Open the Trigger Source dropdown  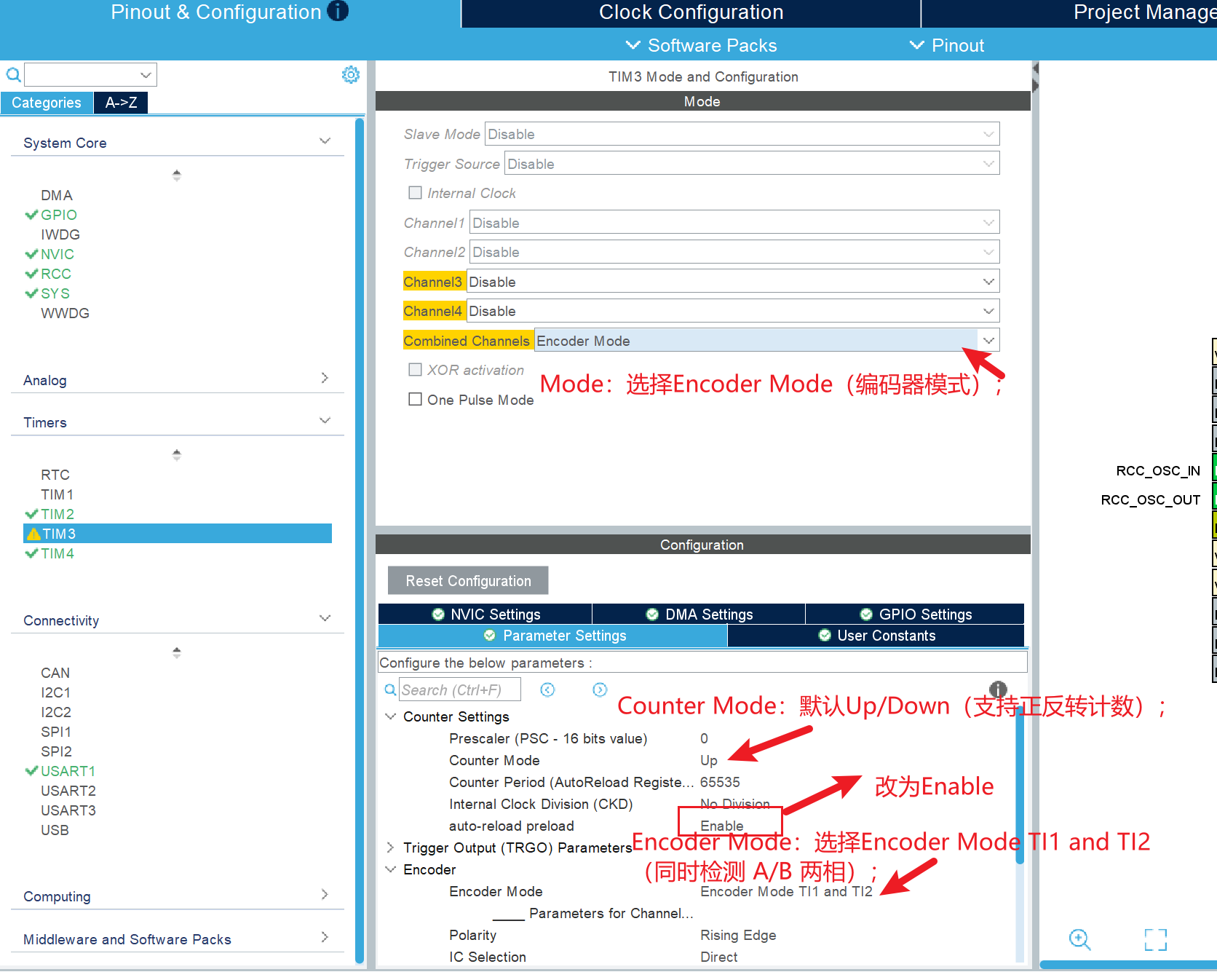click(x=752, y=164)
